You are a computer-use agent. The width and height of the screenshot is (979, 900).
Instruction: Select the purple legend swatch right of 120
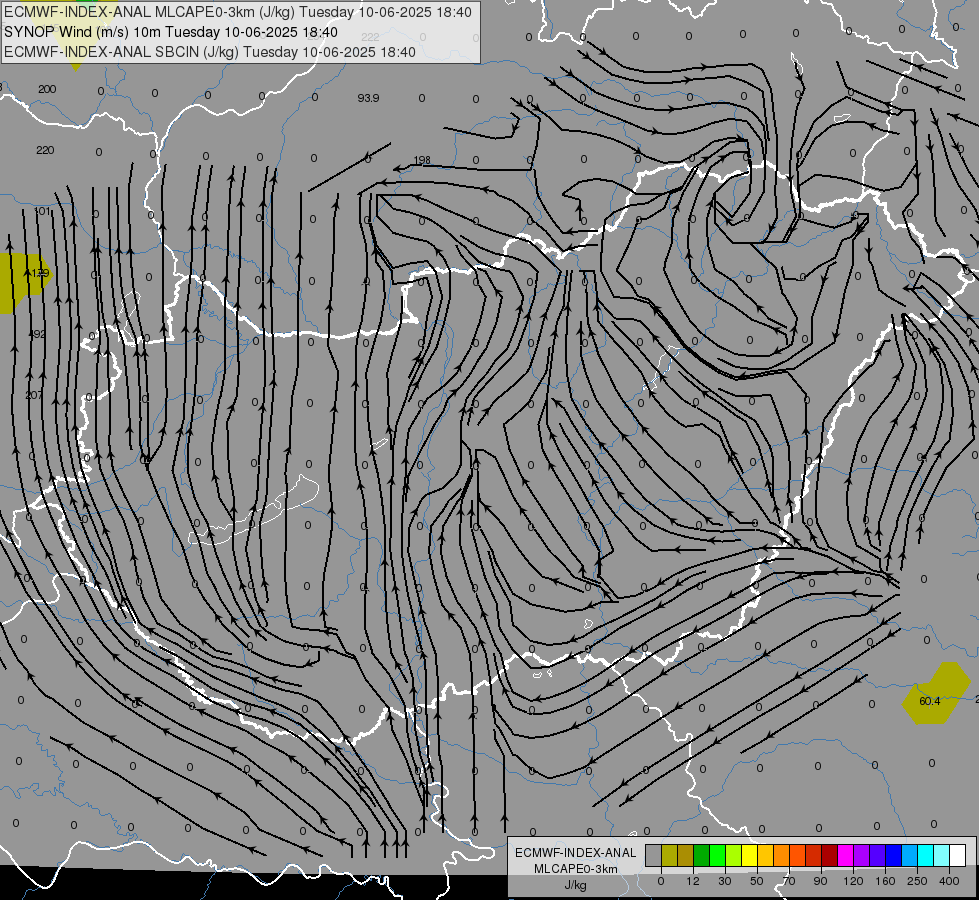[x=862, y=855]
